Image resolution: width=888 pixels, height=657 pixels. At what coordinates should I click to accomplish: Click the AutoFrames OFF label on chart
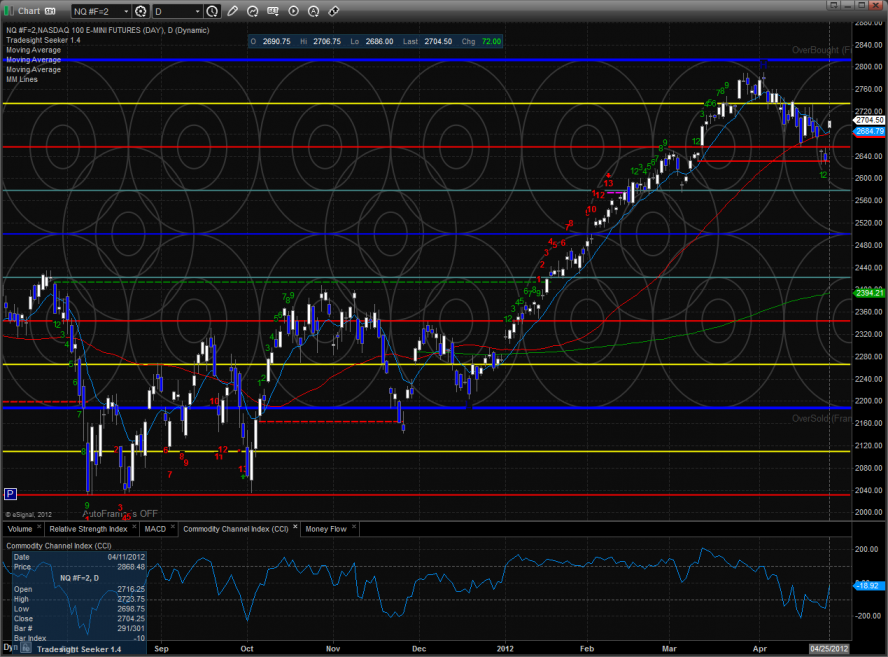(120, 513)
